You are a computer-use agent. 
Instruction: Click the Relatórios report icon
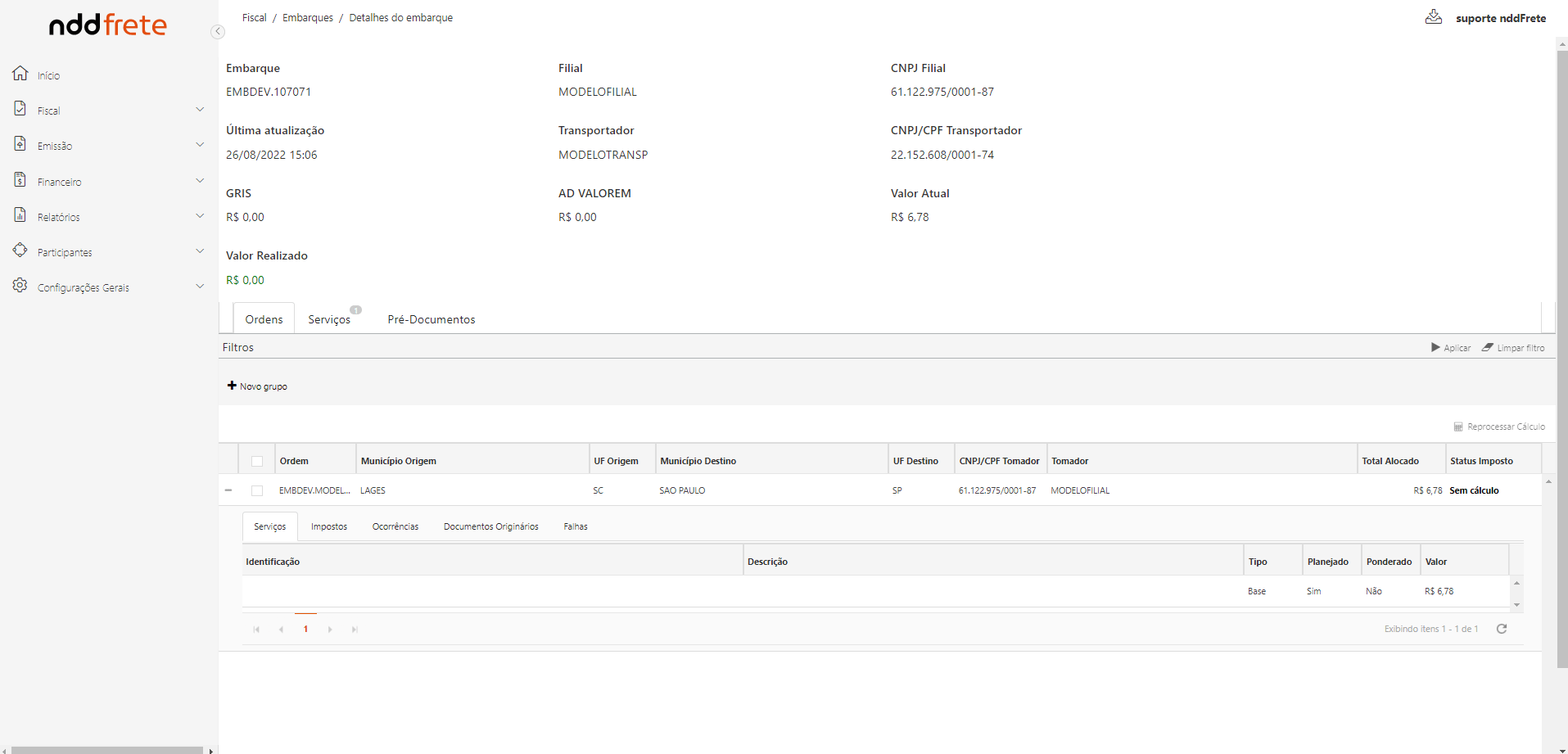pos(20,215)
